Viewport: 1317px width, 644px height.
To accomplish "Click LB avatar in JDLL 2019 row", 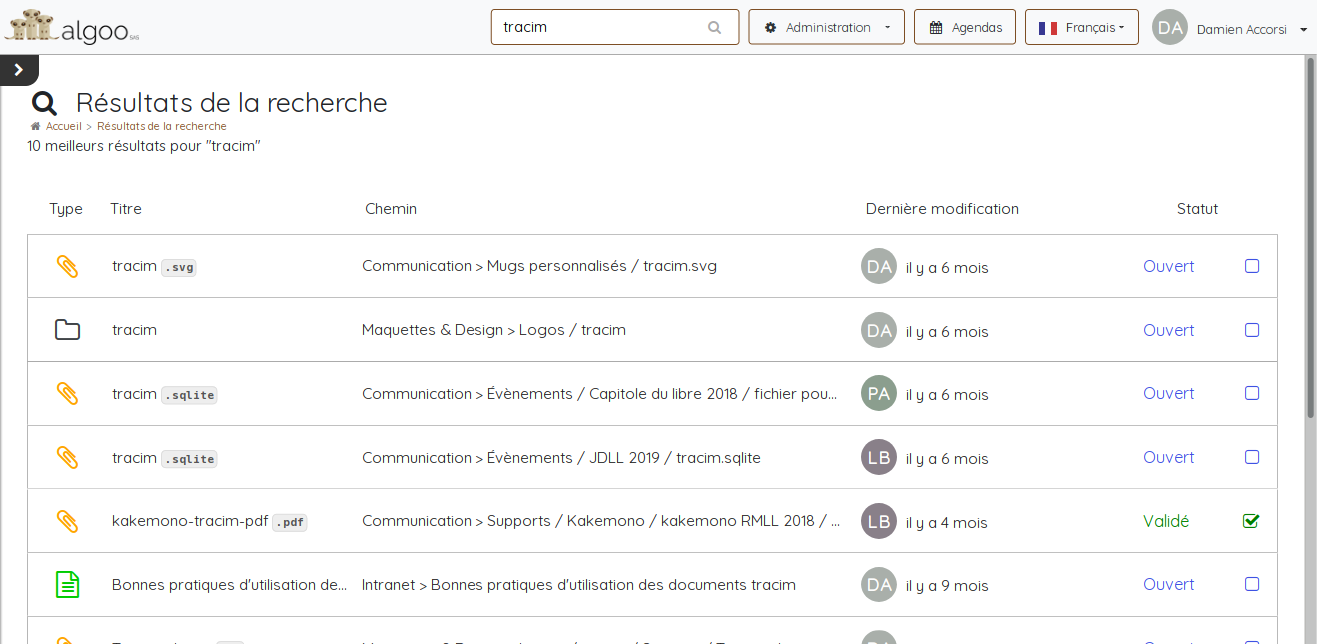I will (879, 458).
